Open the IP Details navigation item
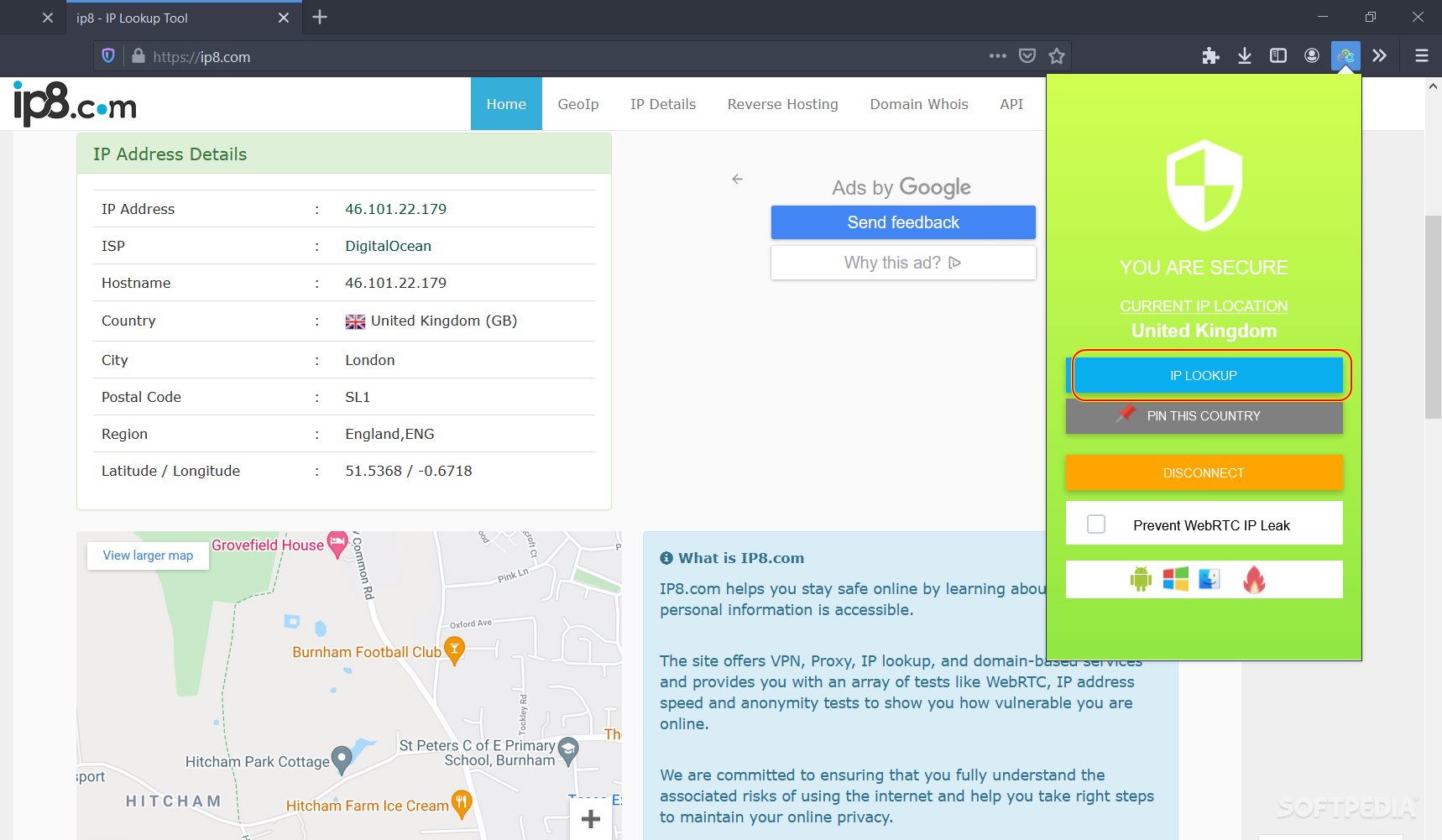The width and height of the screenshot is (1442, 840). (663, 104)
